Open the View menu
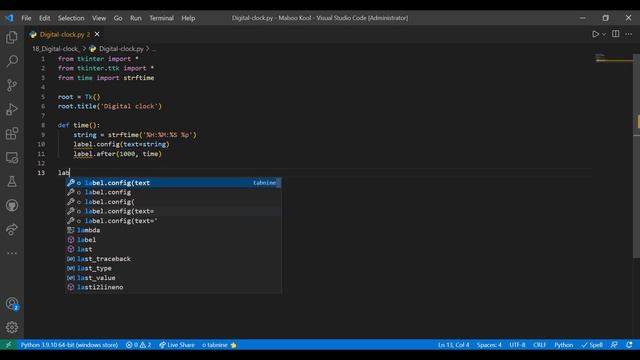Screen dimensions: 640x360 click(x=99, y=18)
